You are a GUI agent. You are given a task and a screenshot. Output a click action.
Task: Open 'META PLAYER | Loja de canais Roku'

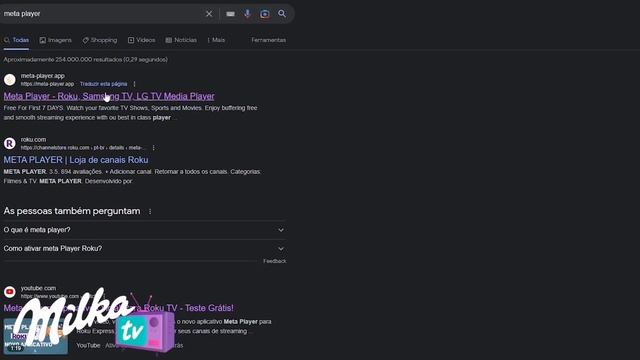[76, 160]
